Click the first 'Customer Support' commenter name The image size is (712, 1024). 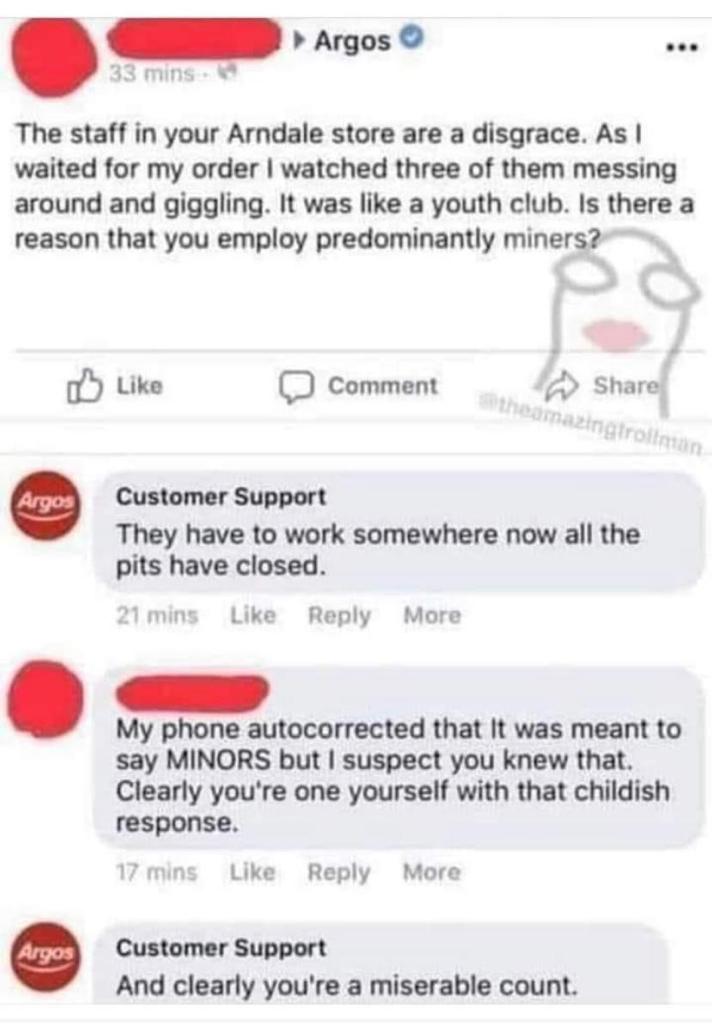point(221,496)
